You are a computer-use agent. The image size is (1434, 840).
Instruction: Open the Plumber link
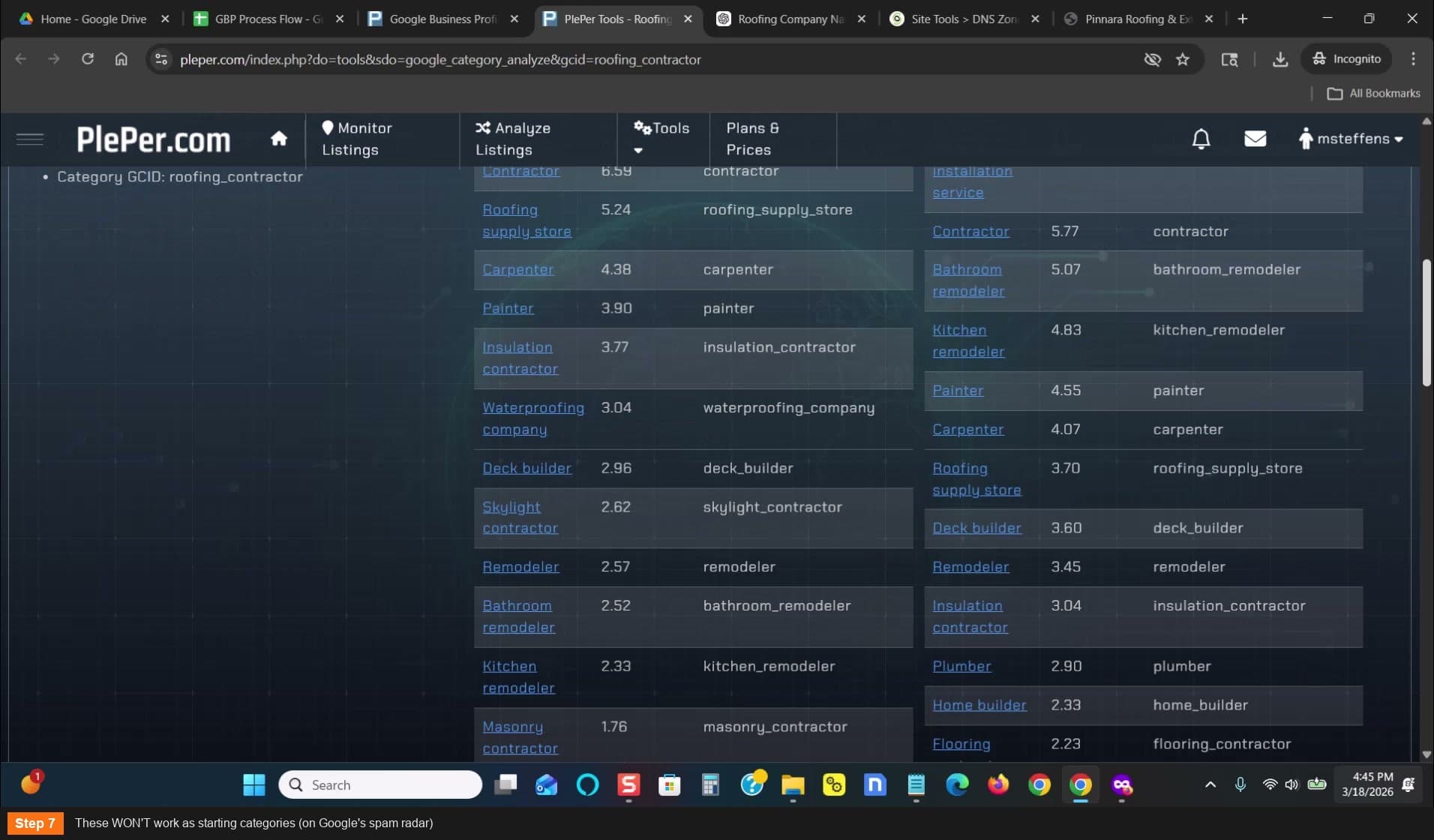point(961,666)
